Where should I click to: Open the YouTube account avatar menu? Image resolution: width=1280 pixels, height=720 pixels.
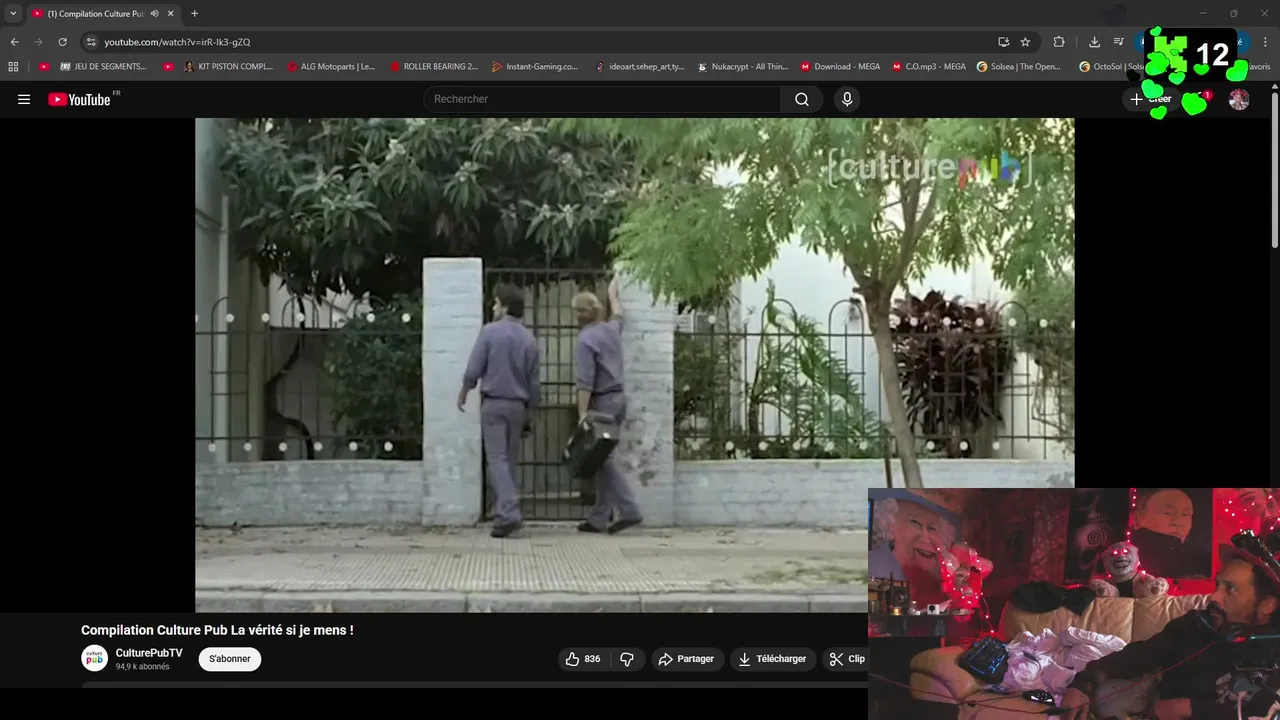(x=1239, y=99)
